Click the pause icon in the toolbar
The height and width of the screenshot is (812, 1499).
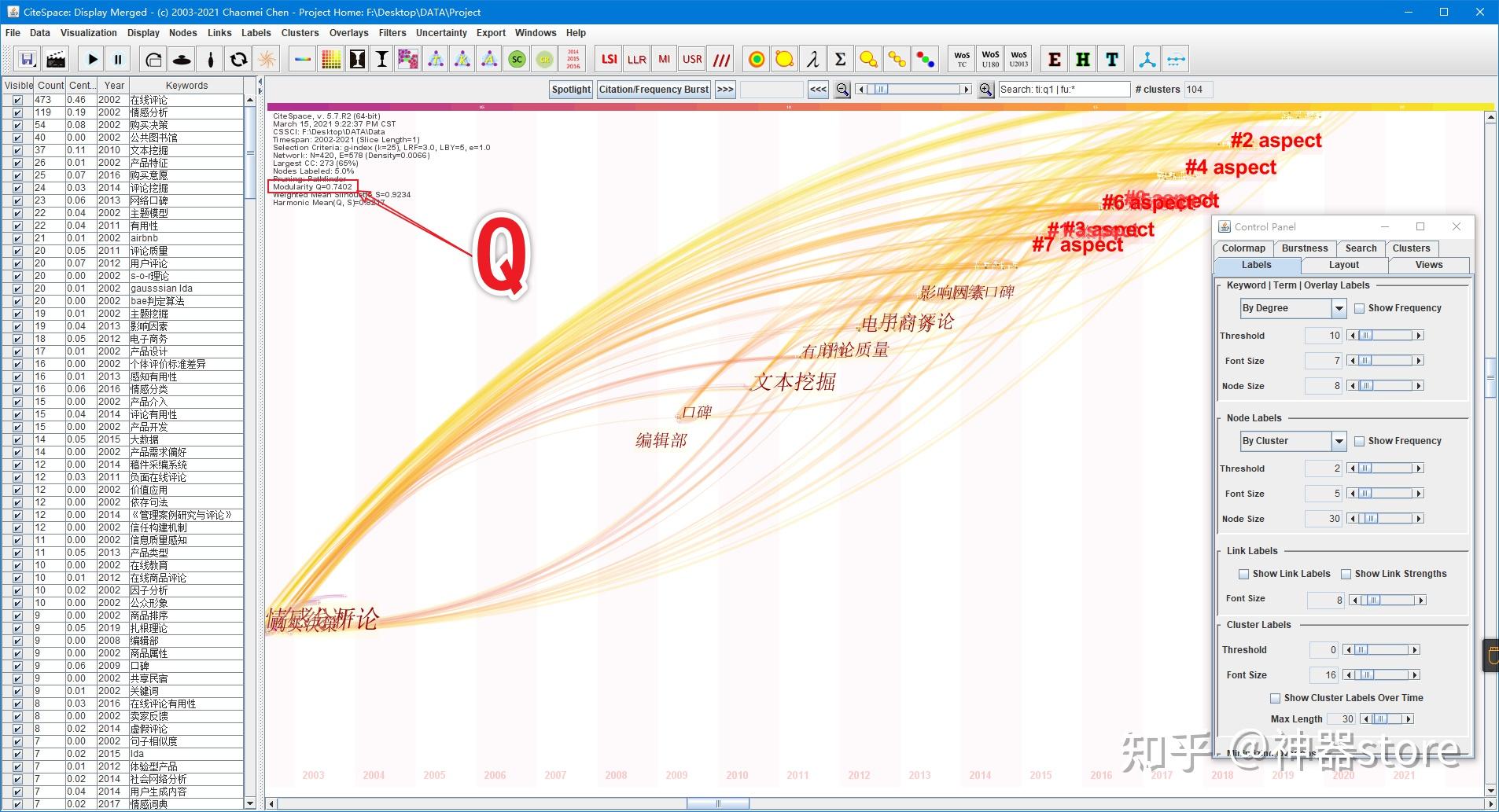coord(118,59)
